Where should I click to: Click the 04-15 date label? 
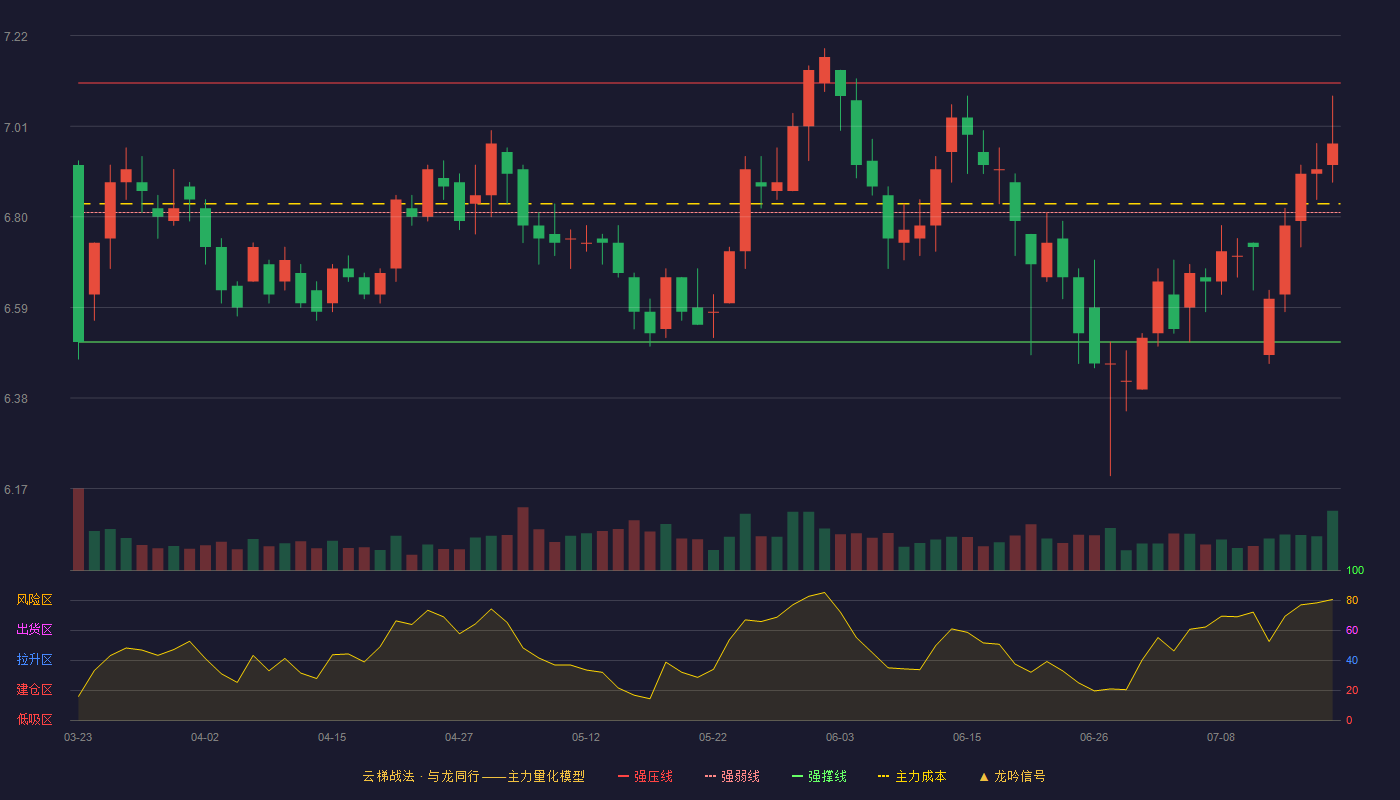click(x=332, y=737)
